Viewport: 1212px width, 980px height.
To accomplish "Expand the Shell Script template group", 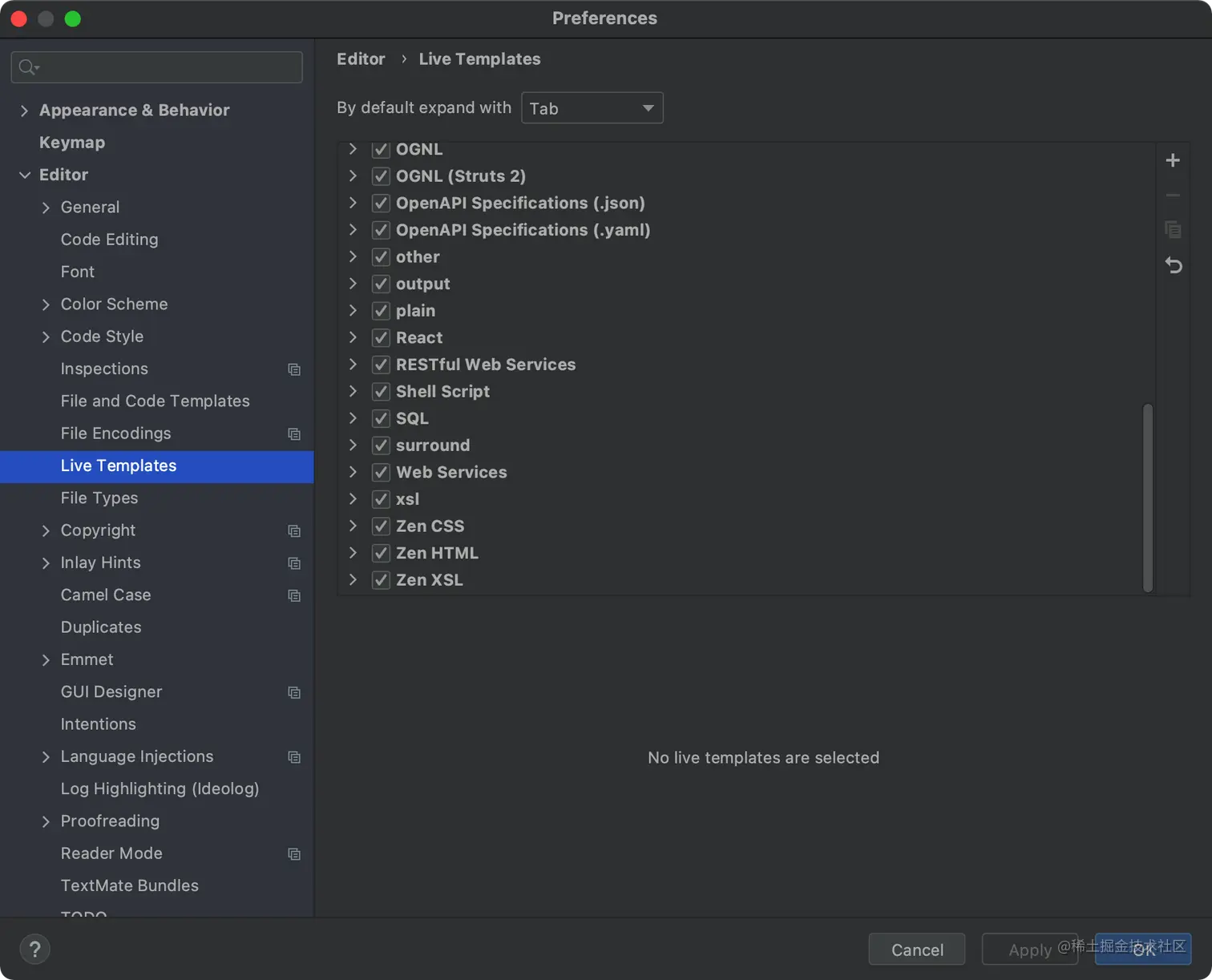I will point(353,391).
